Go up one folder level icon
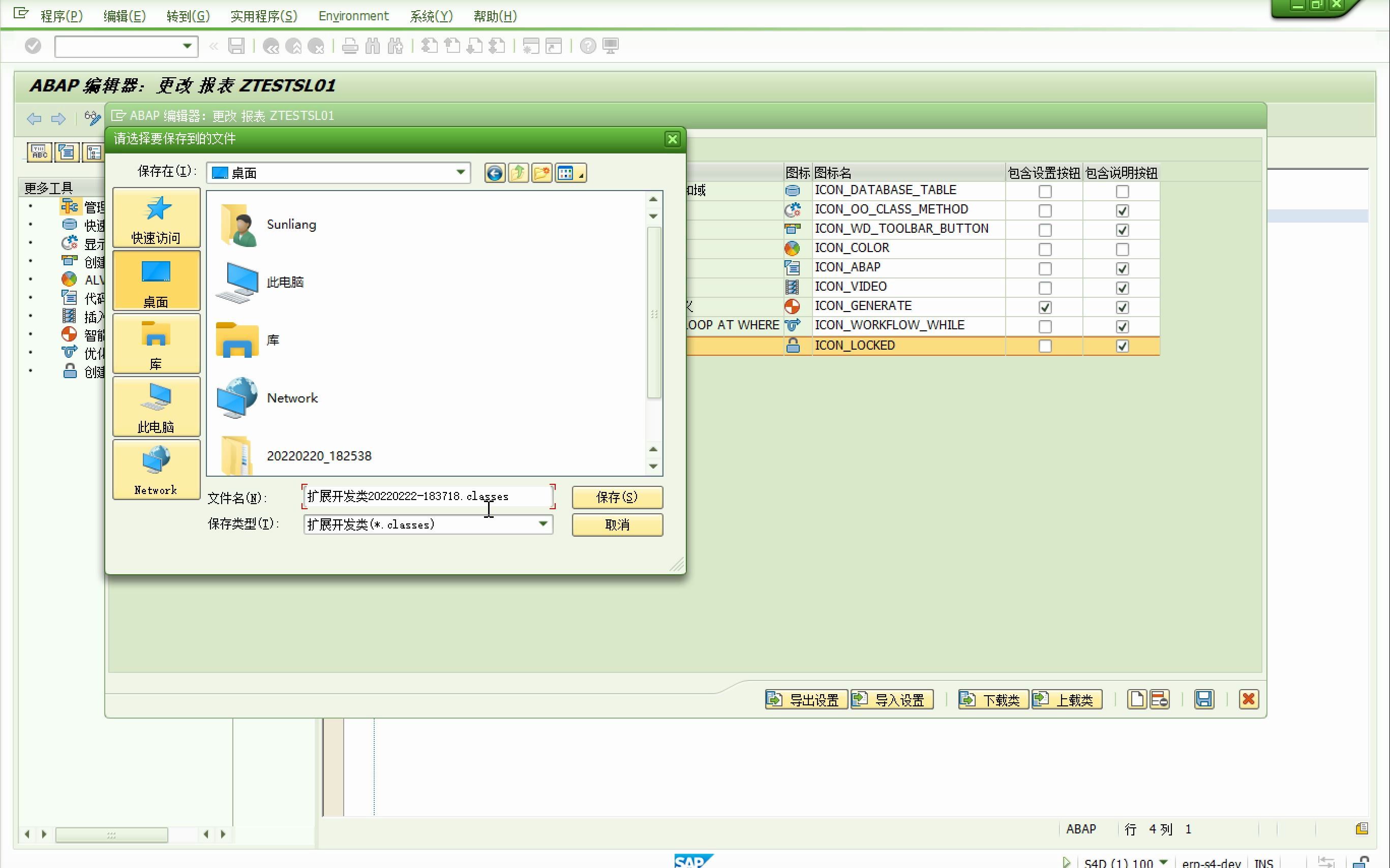This screenshot has height=868, width=1390. tap(518, 173)
